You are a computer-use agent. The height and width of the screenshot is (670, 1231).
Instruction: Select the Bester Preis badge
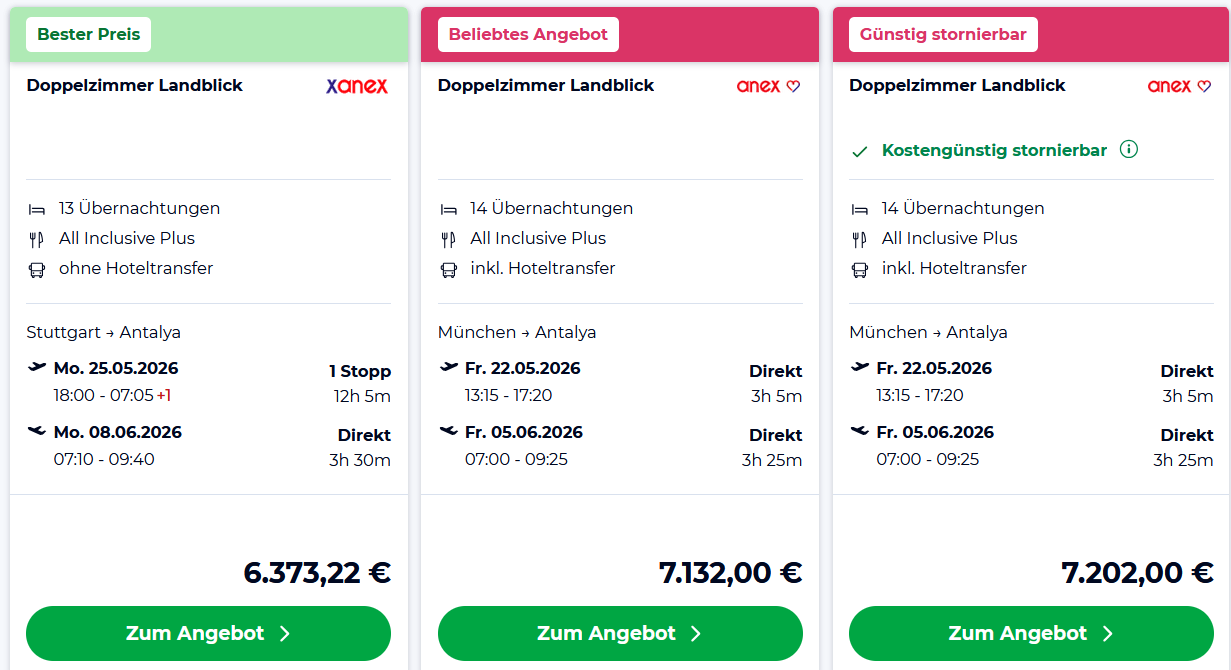click(x=89, y=35)
